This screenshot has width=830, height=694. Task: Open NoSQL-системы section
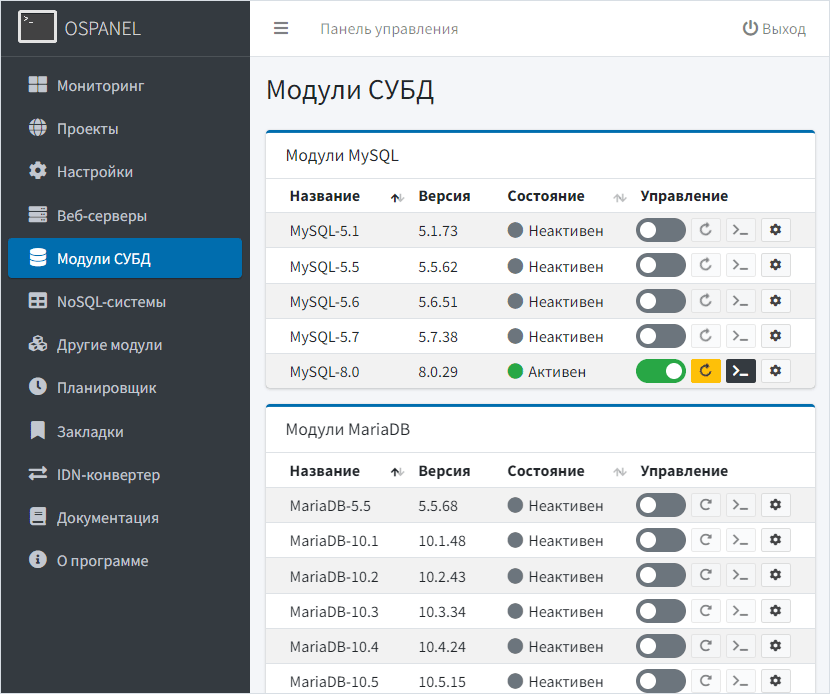tap(125, 302)
